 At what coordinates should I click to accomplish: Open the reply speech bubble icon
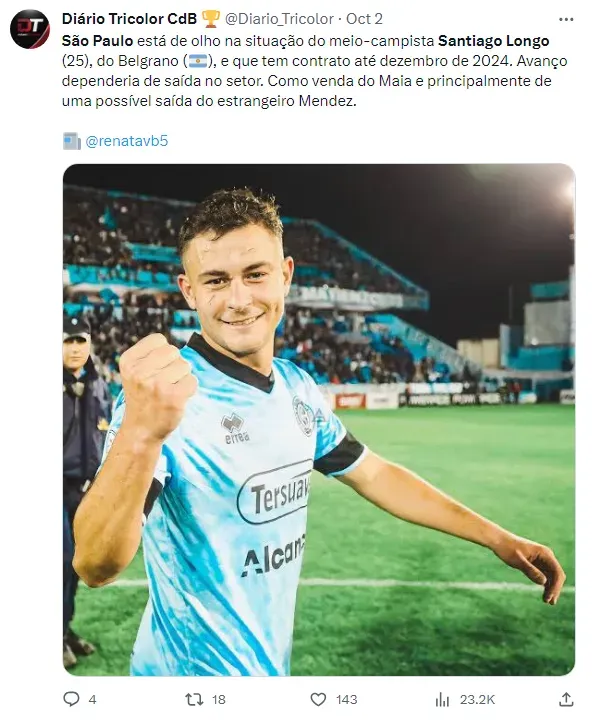click(x=71, y=699)
